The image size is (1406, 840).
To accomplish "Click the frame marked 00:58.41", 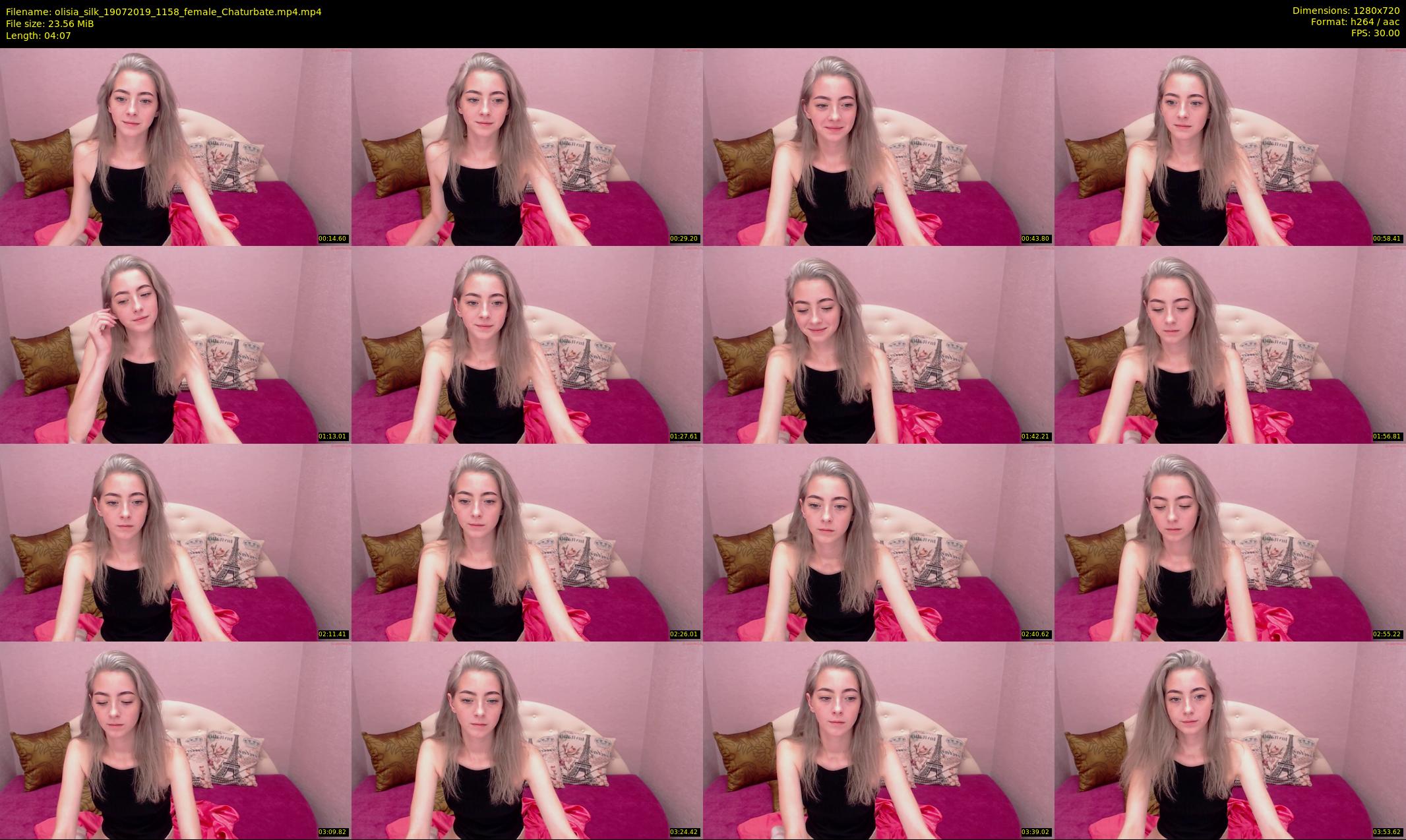I will [1230, 146].
